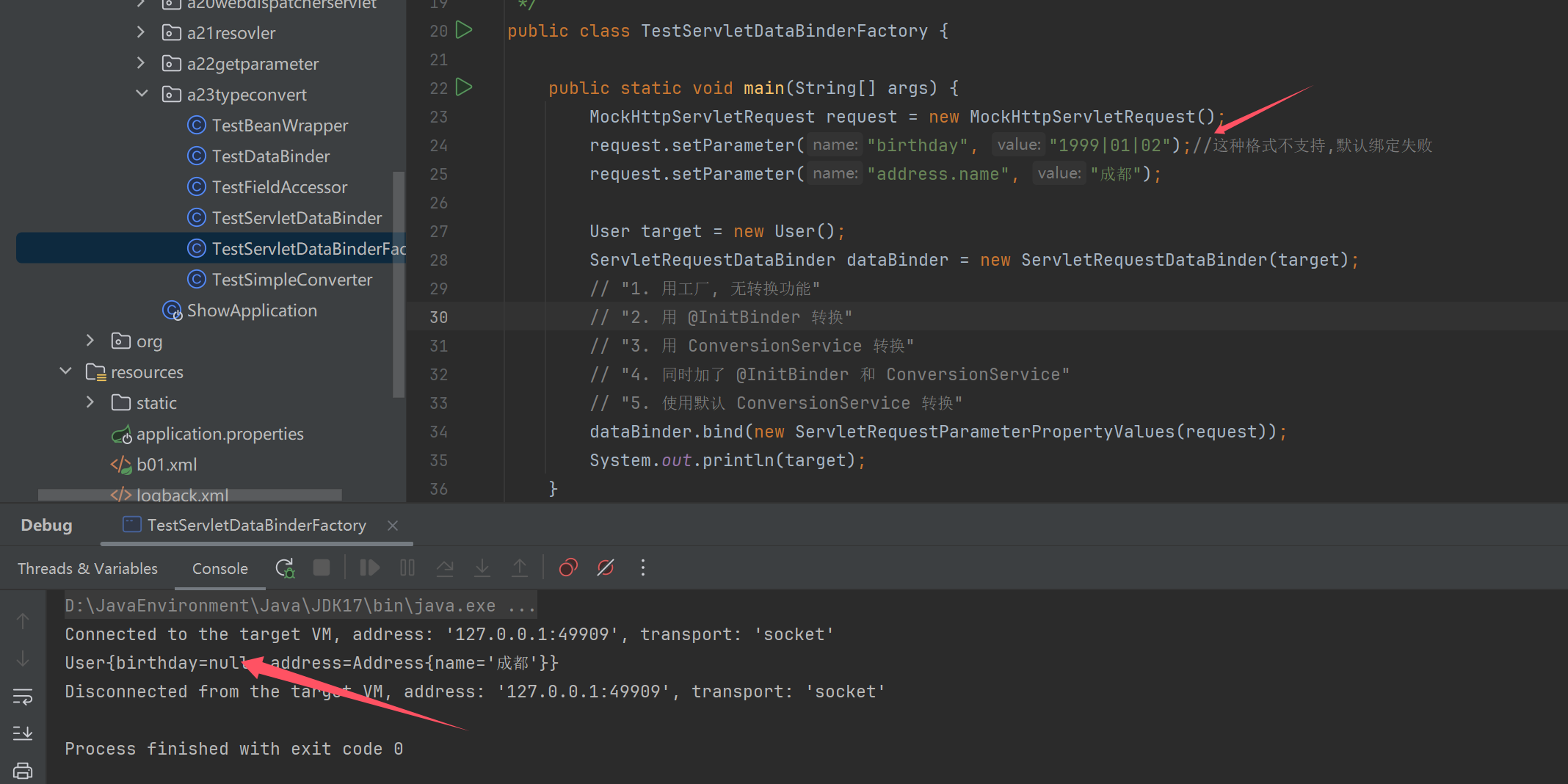Screen dimensions: 1568x784
Task: Print console output
Action: click(23, 770)
